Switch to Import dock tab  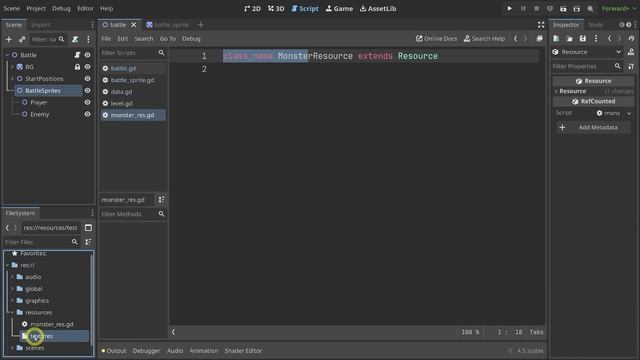pyautogui.click(x=40, y=25)
